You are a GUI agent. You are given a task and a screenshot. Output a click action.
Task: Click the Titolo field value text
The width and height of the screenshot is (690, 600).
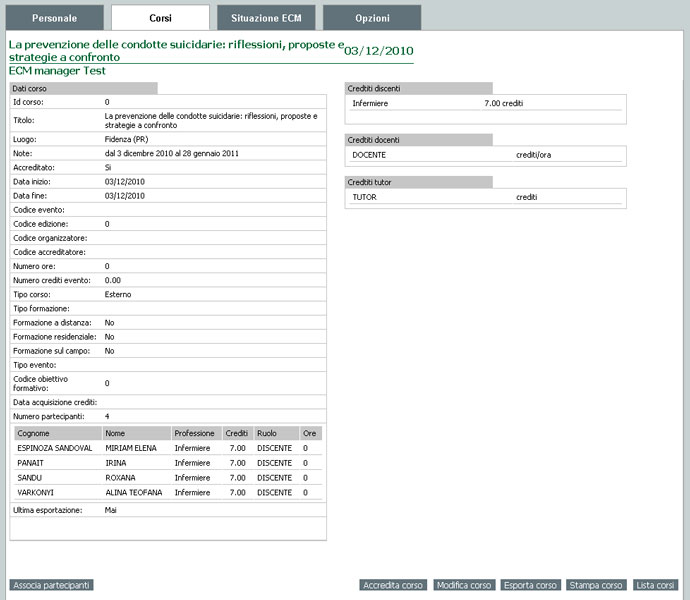[211, 121]
